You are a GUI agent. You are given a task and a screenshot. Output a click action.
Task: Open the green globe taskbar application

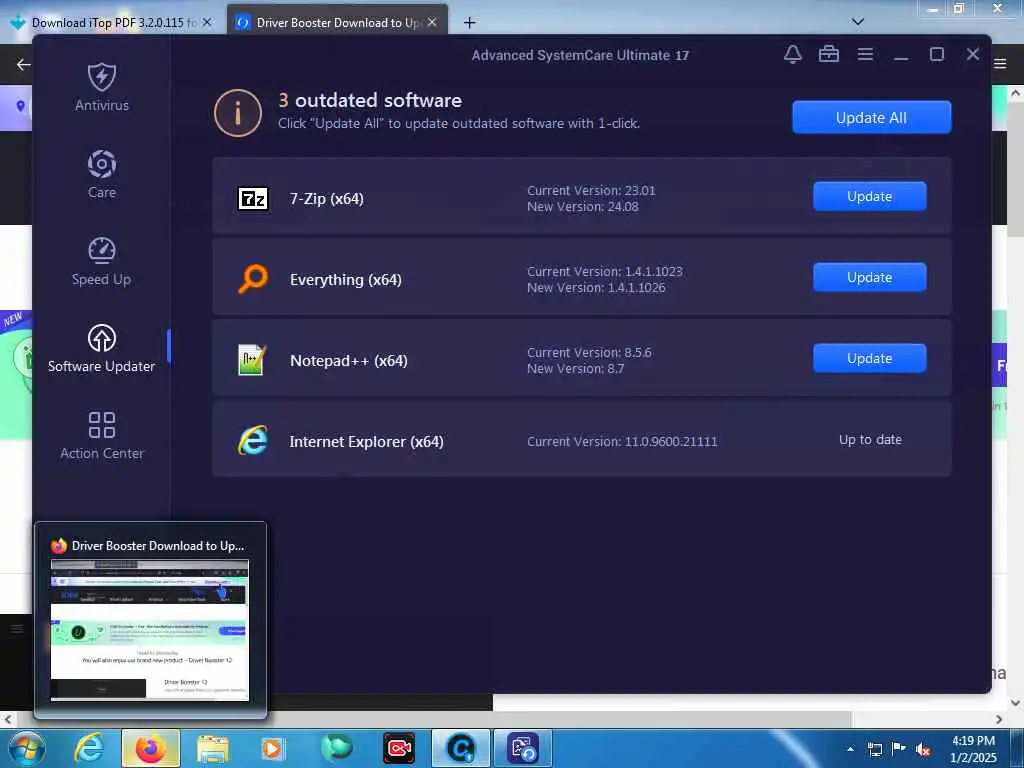(336, 748)
